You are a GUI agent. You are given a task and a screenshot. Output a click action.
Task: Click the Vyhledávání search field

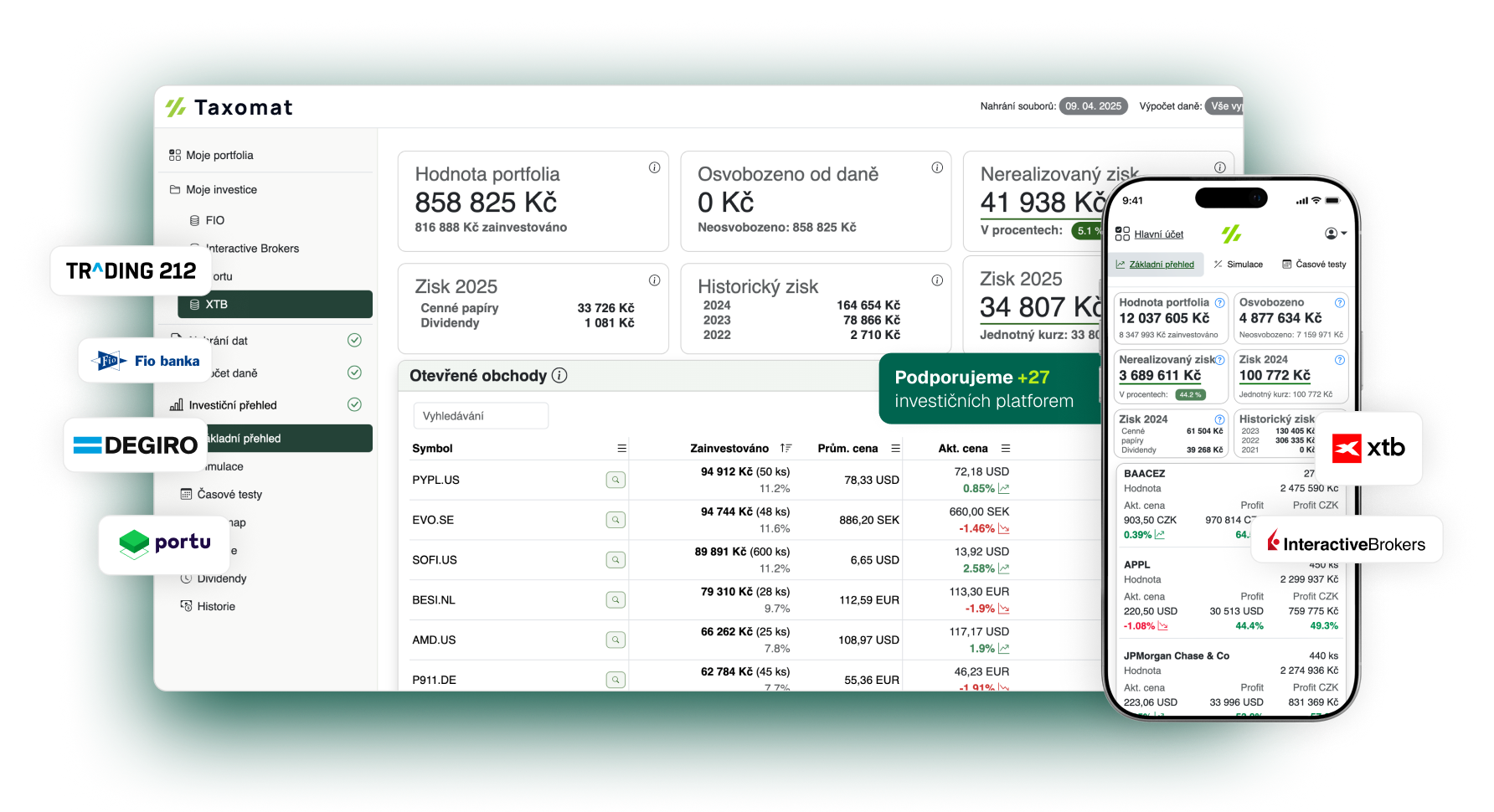pyautogui.click(x=481, y=415)
